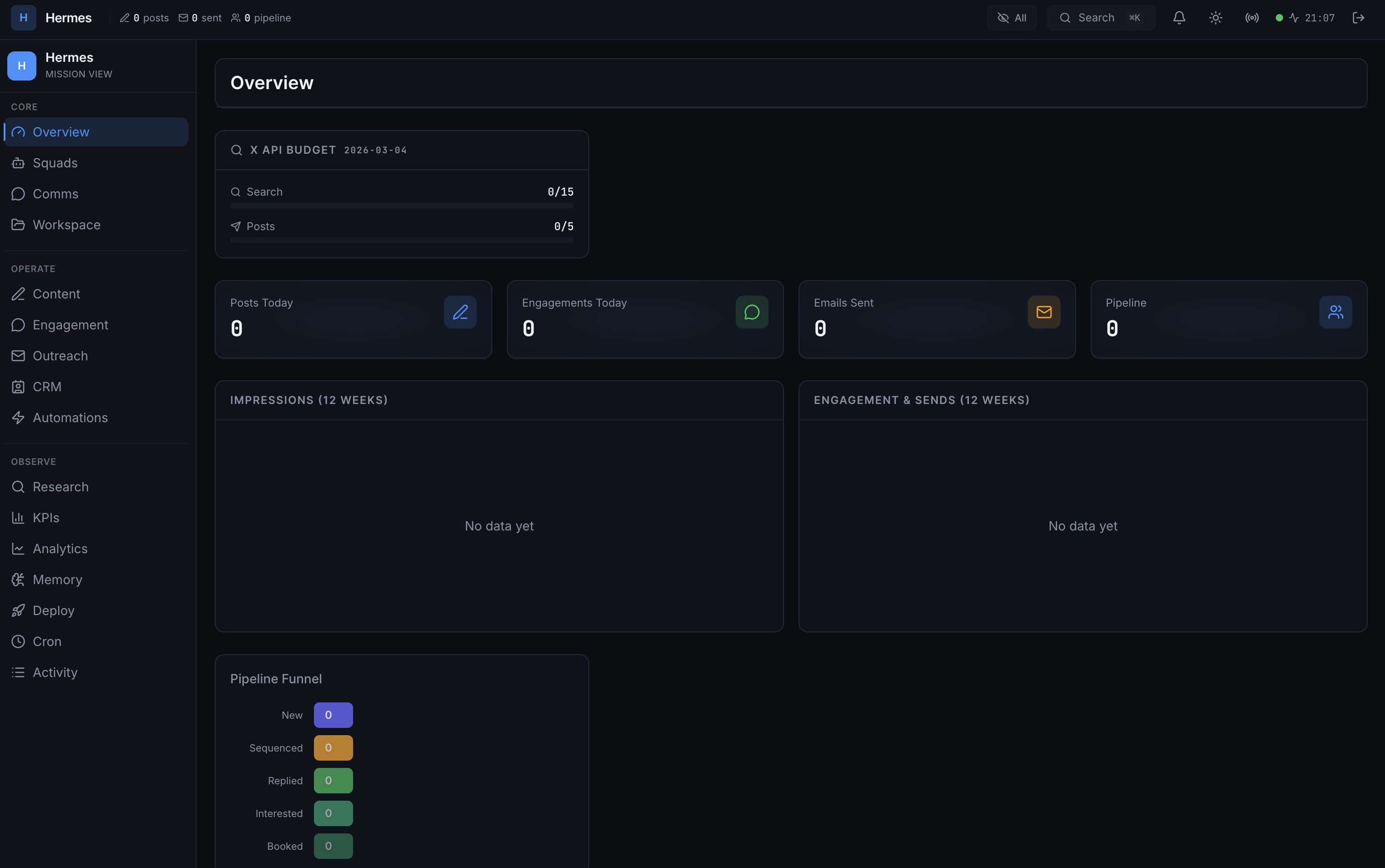This screenshot has height=868, width=1385.
Task: Click the Pipeline people icon
Action: tap(1336, 312)
